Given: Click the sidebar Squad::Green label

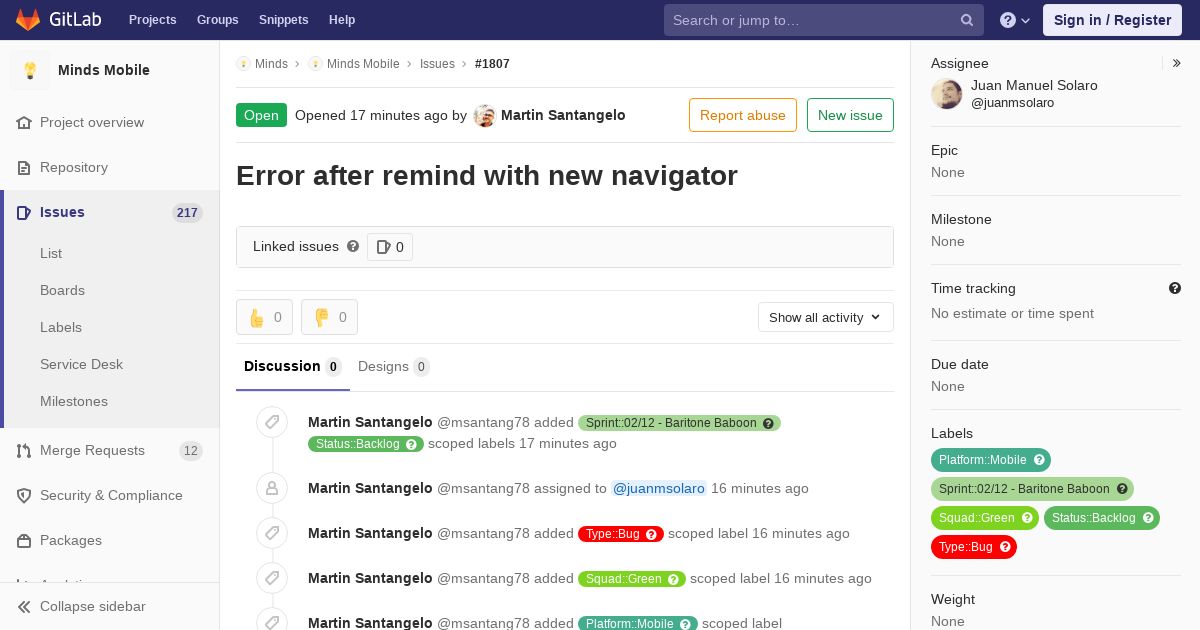Looking at the screenshot, I should 985,518.
